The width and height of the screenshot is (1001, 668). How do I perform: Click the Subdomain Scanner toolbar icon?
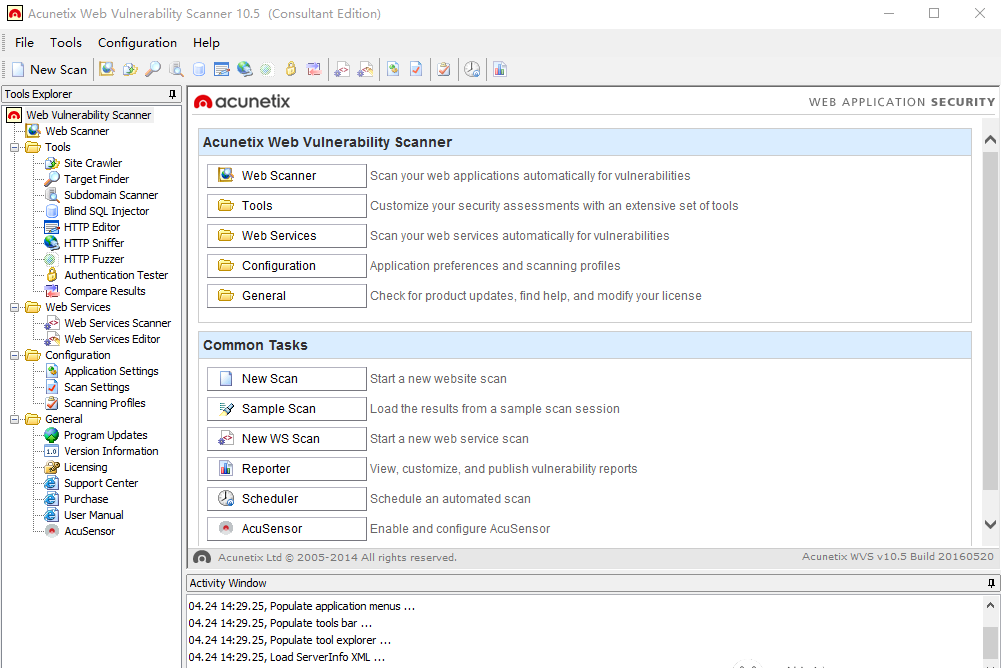176,69
